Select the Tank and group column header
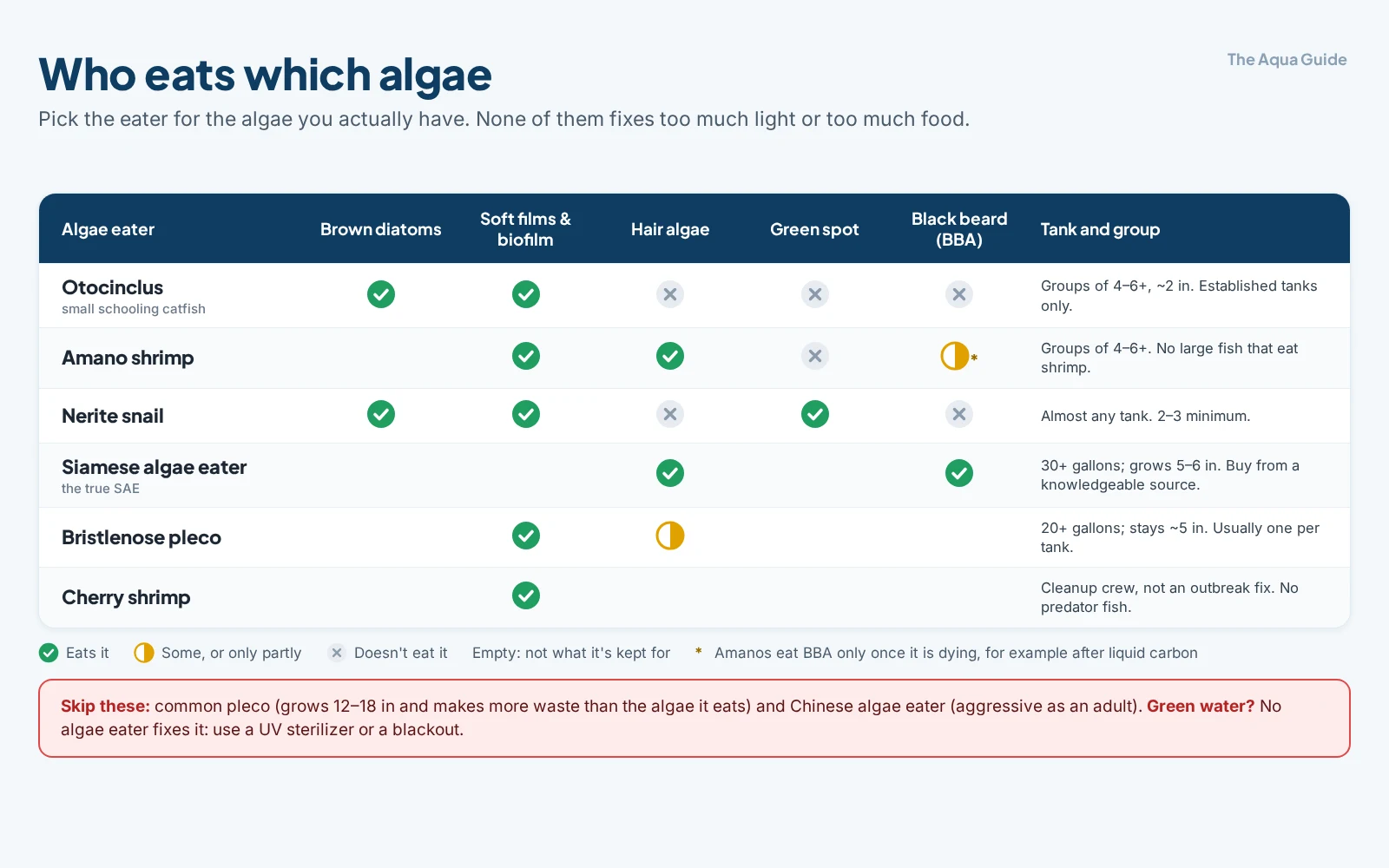The image size is (1389, 868). (1100, 229)
